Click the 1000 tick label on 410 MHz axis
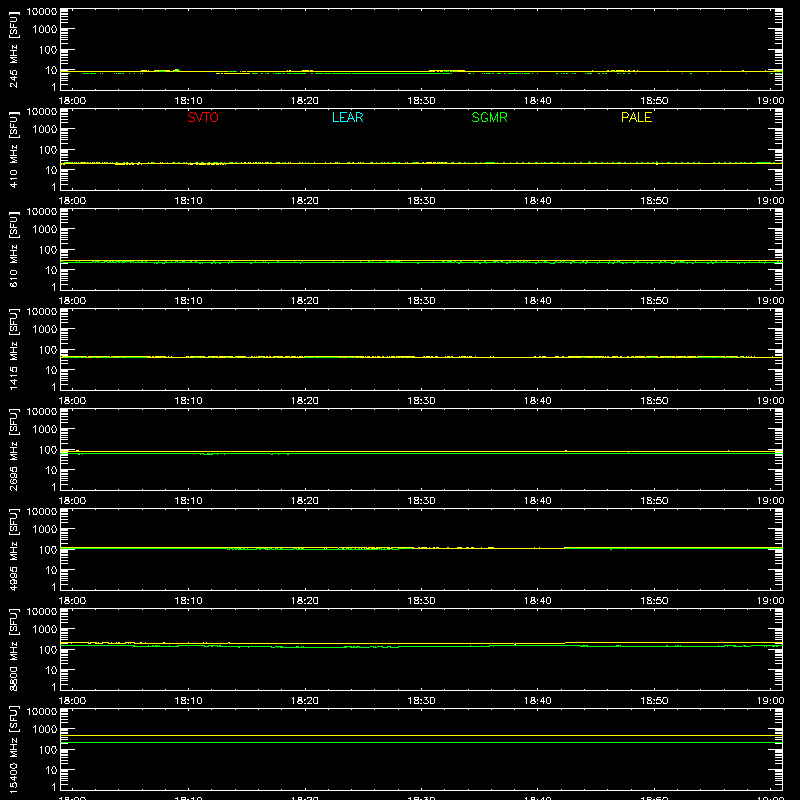 (45, 130)
